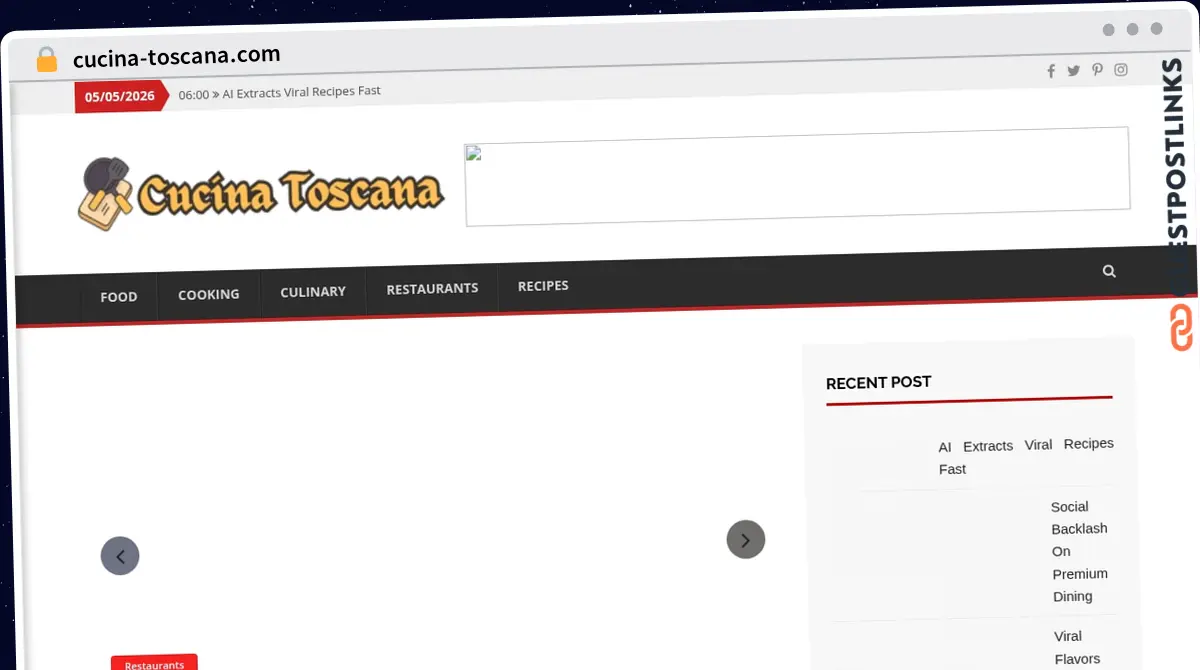Open the Twitter social icon
The width and height of the screenshot is (1200, 670).
1074,70
